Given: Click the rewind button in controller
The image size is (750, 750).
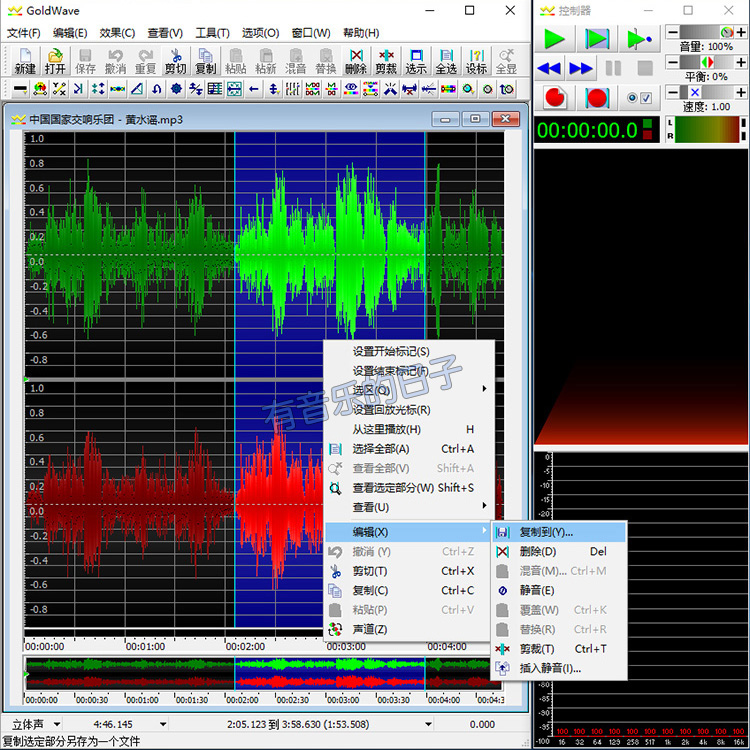Looking at the screenshot, I should click(x=549, y=68).
